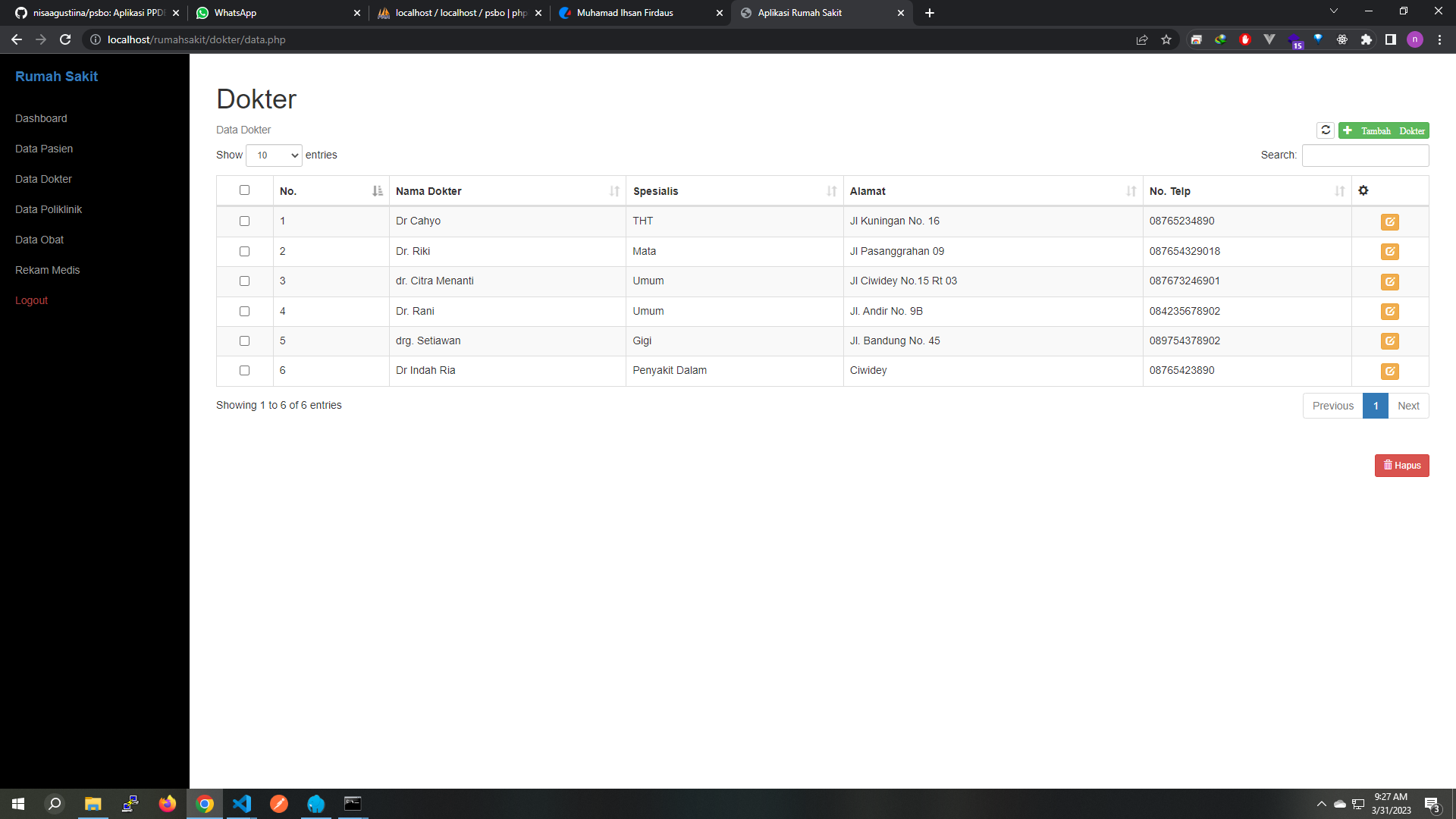This screenshot has height=819, width=1456.
Task: Open Windows Start menu
Action: 18,804
